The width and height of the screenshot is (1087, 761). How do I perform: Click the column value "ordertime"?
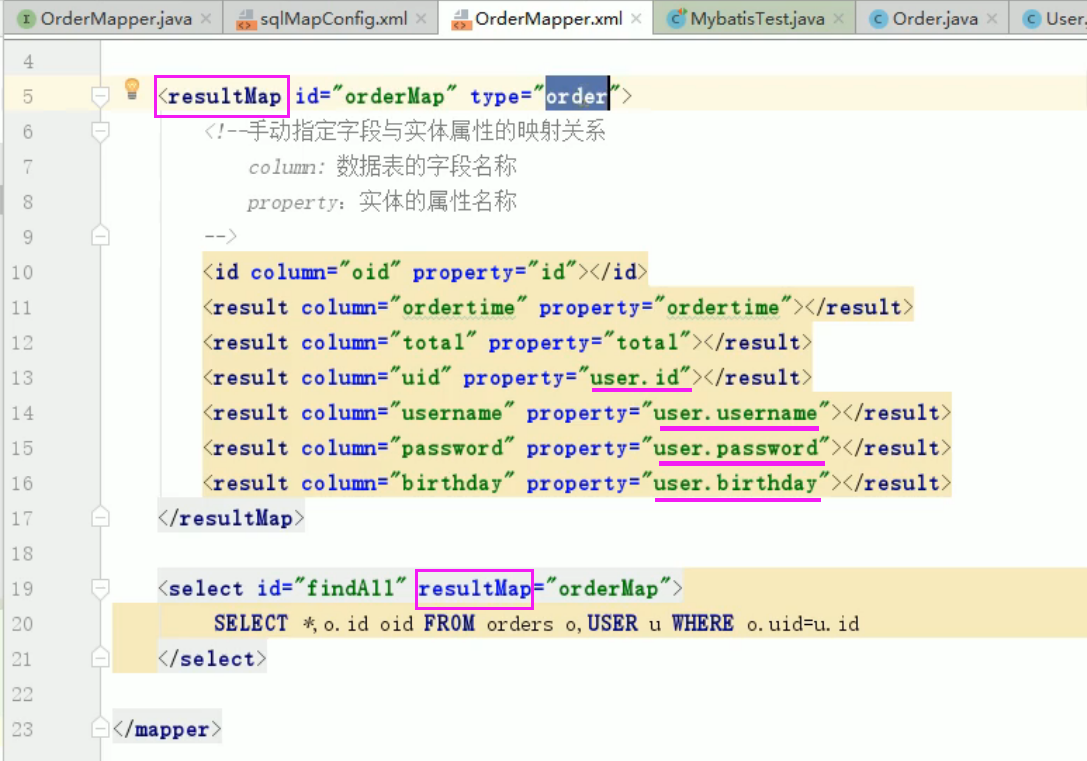459,307
